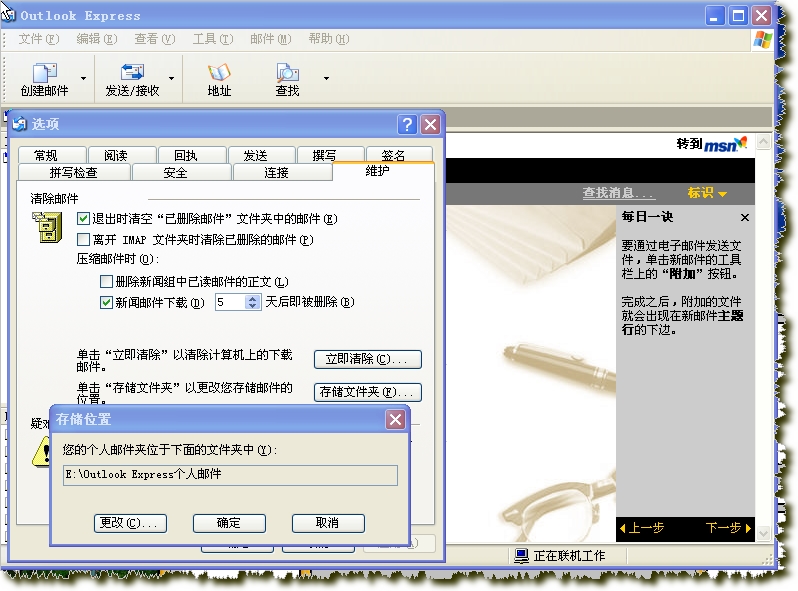Close the 选项 dialog with X
The image size is (798, 591).
coord(431,124)
